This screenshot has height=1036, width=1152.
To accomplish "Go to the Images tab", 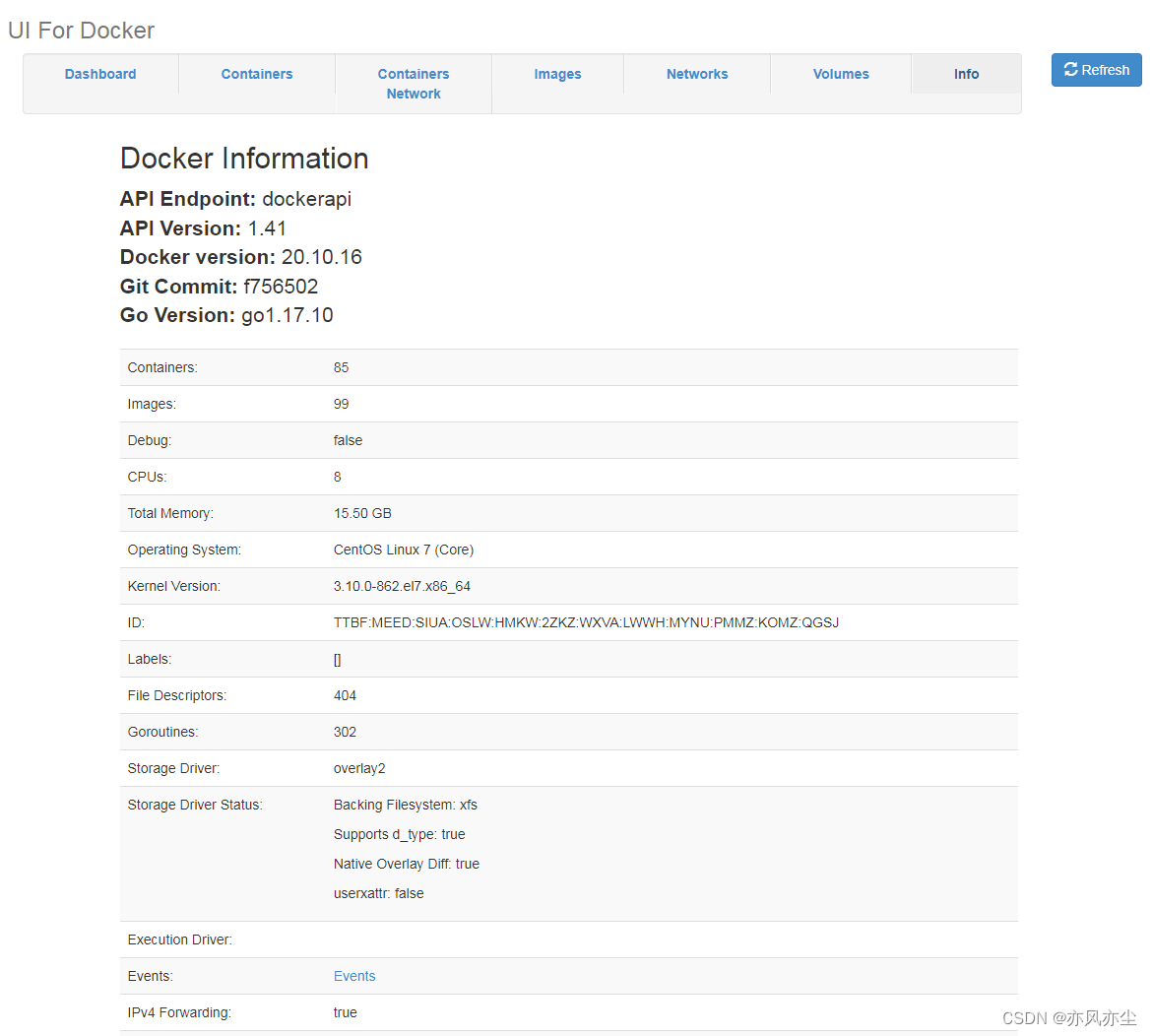I will pyautogui.click(x=557, y=74).
